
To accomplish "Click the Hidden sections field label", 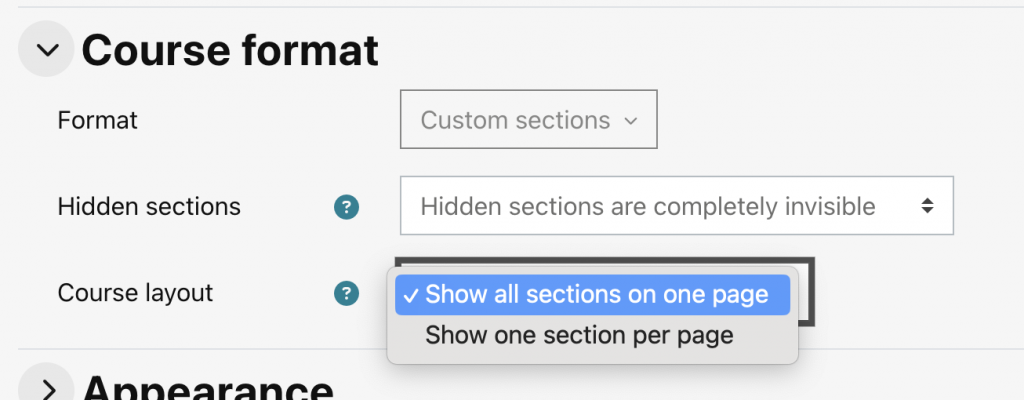I will (x=149, y=207).
